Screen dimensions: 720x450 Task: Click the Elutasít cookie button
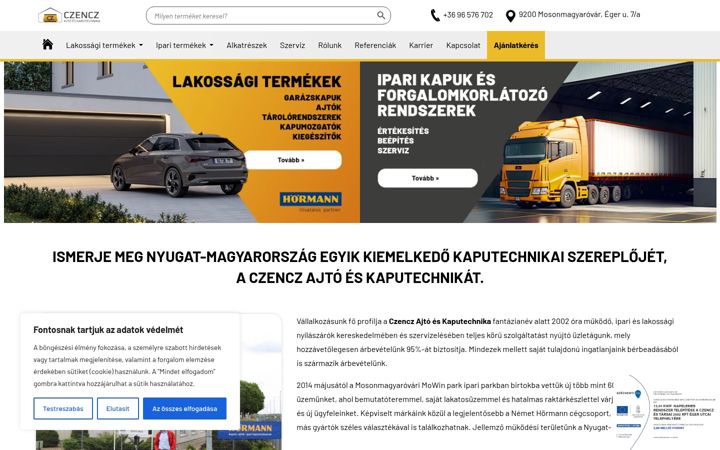pyautogui.click(x=118, y=409)
